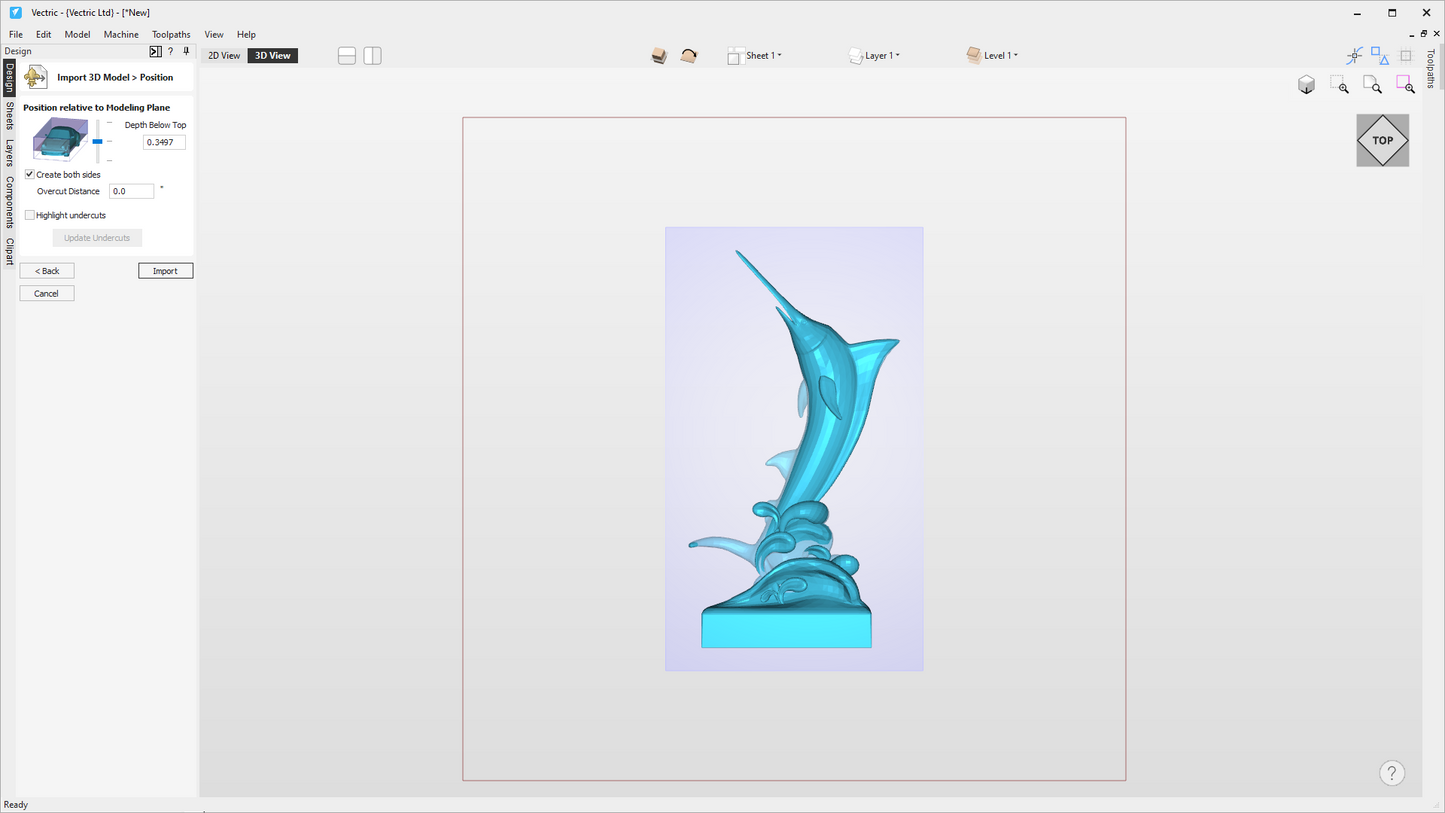
Task: Click the Zoom to Drawing icon
Action: tap(1372, 84)
